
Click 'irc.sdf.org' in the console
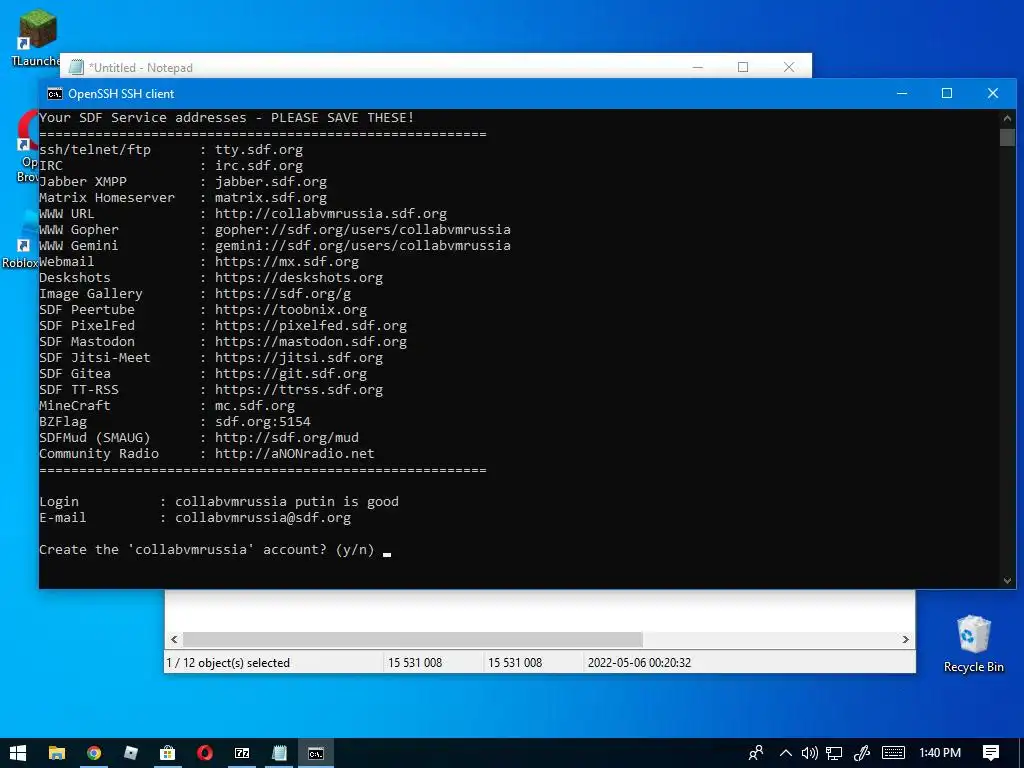(x=259, y=166)
